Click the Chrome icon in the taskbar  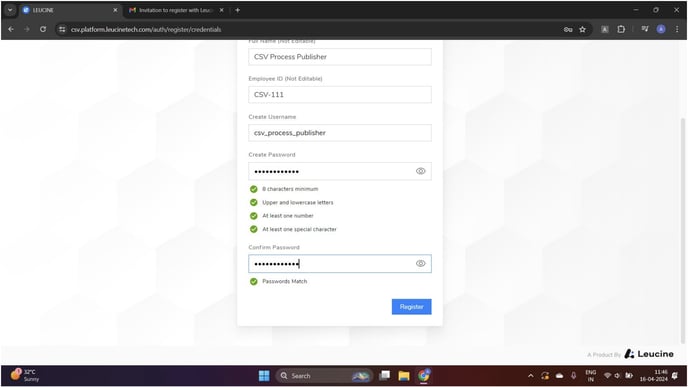423,376
